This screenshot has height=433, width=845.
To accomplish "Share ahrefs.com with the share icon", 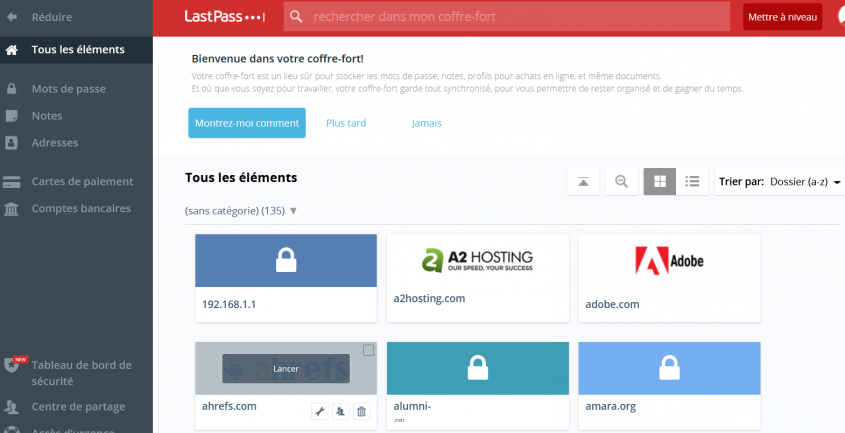I will click(341, 412).
